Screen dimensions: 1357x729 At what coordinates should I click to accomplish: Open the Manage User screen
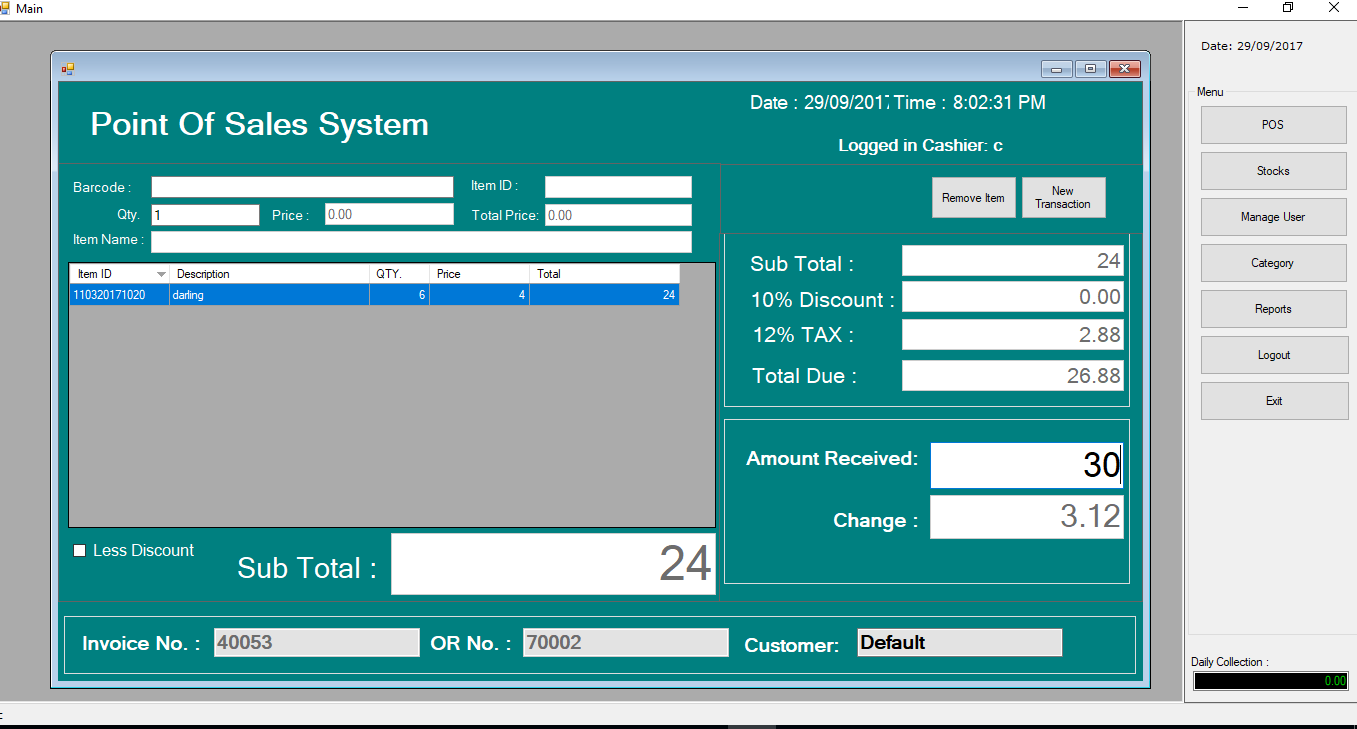tap(1272, 216)
